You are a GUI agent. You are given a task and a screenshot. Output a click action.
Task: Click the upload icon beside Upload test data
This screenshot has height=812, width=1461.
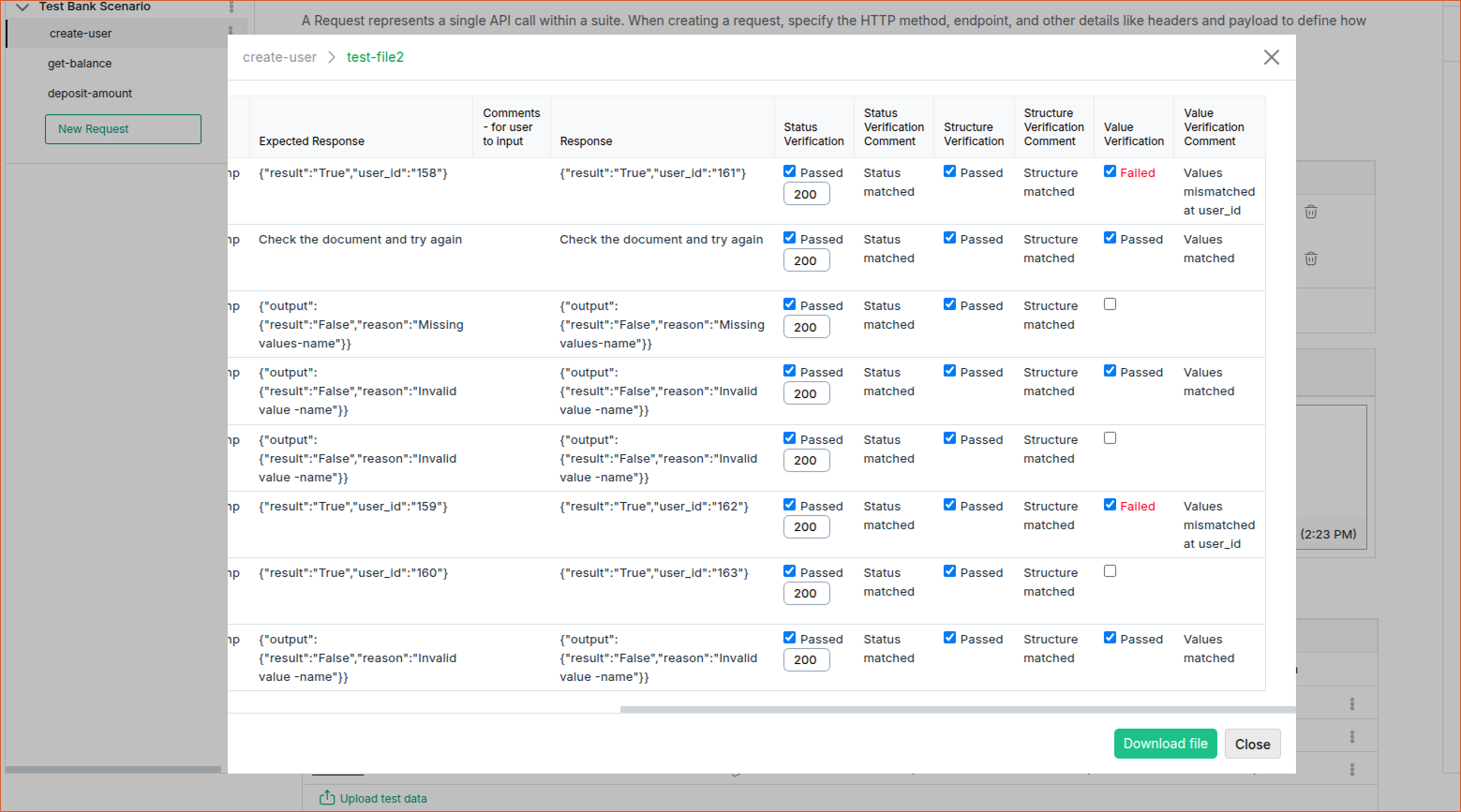tap(327, 798)
